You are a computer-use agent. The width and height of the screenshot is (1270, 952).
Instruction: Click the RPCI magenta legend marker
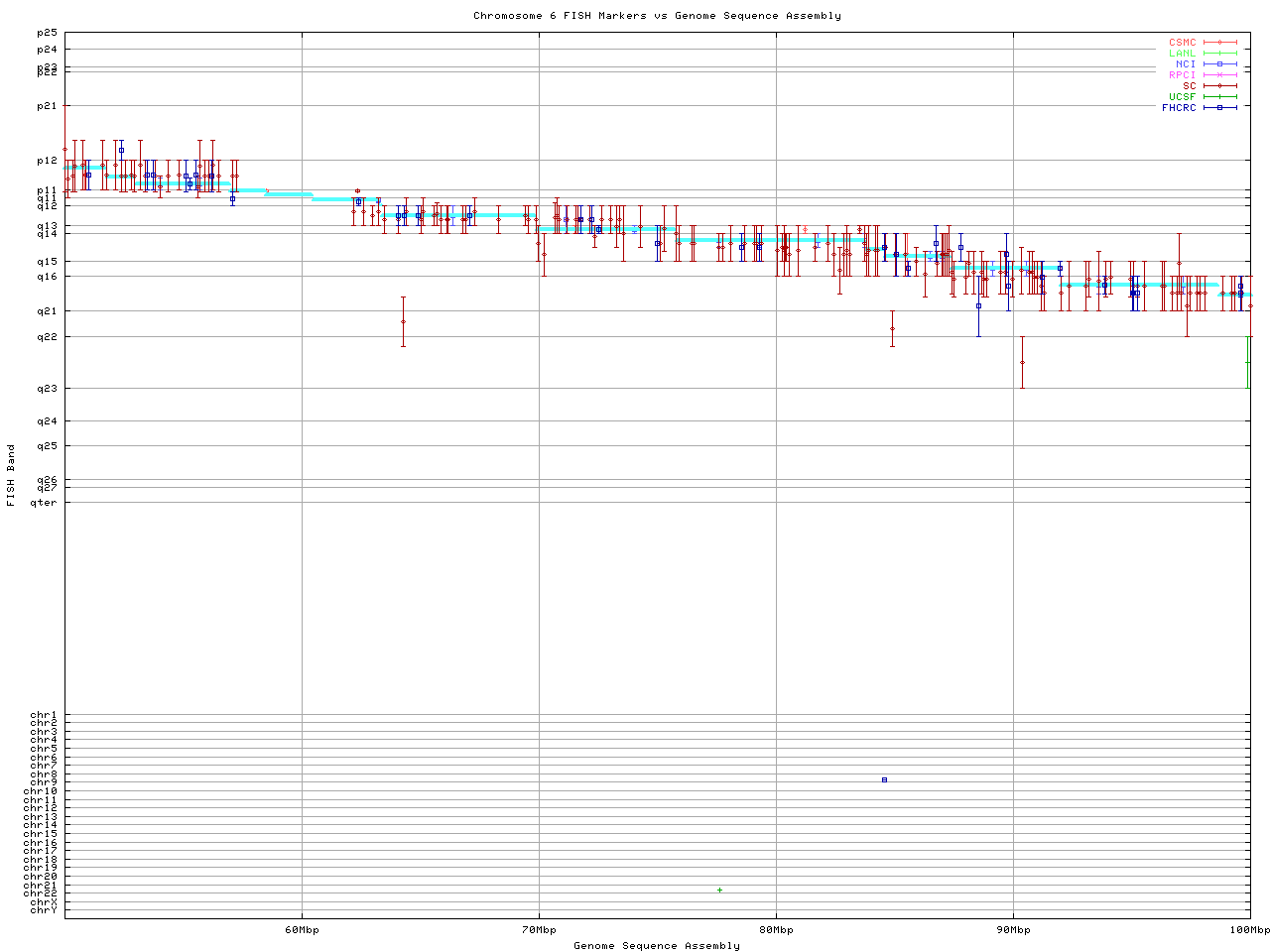click(1220, 75)
